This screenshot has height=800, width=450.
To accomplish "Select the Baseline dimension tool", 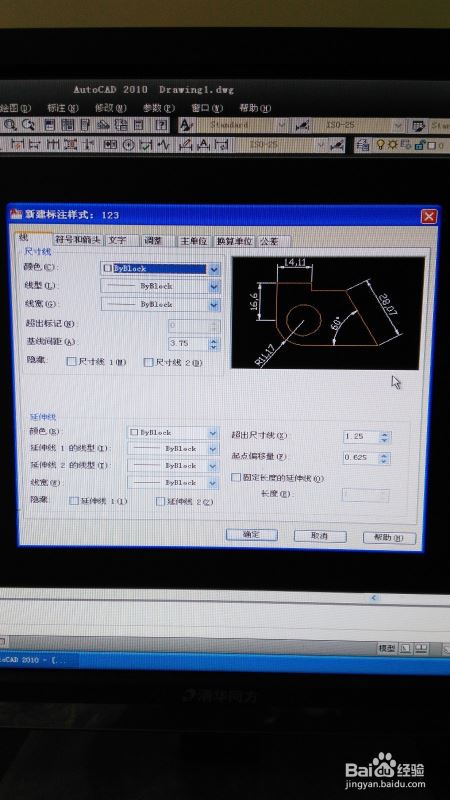I will pyautogui.click(x=34, y=145).
